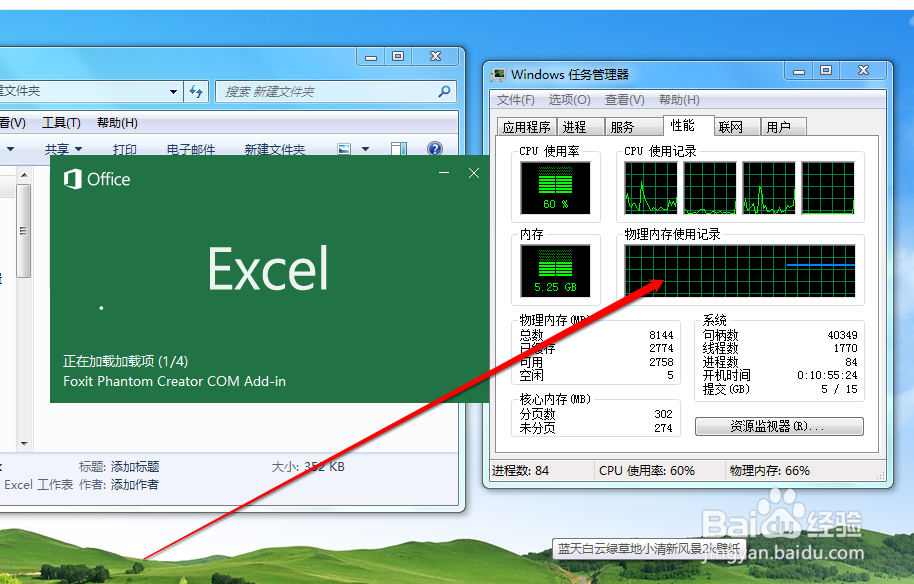914x584 pixels.
Task: Click the 物理内存使用记录 graph
Action: click(740, 271)
